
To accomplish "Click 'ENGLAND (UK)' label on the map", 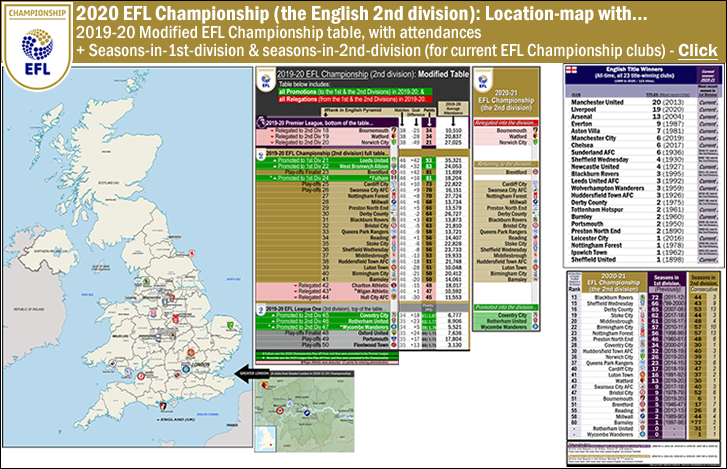I will pyautogui.click(x=178, y=419).
